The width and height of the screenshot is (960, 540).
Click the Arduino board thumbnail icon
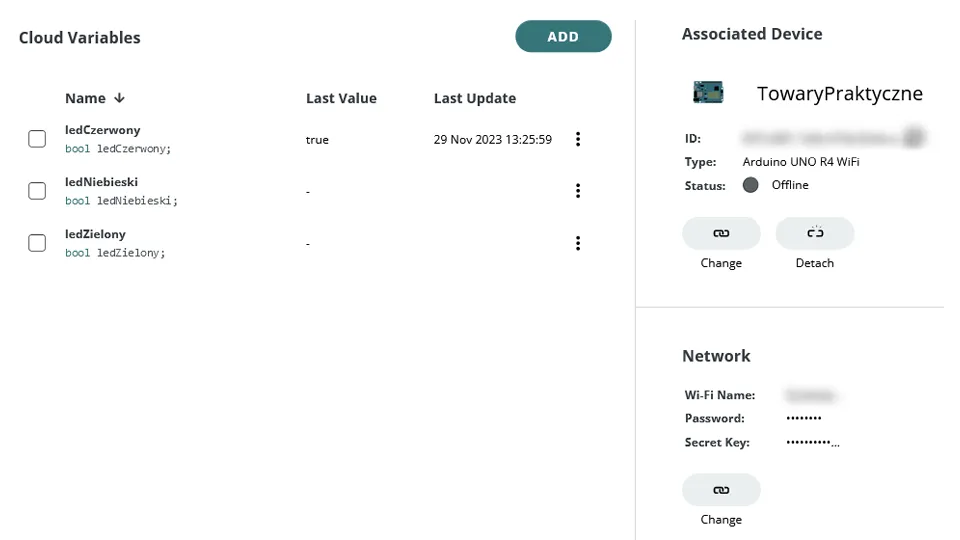point(708,92)
